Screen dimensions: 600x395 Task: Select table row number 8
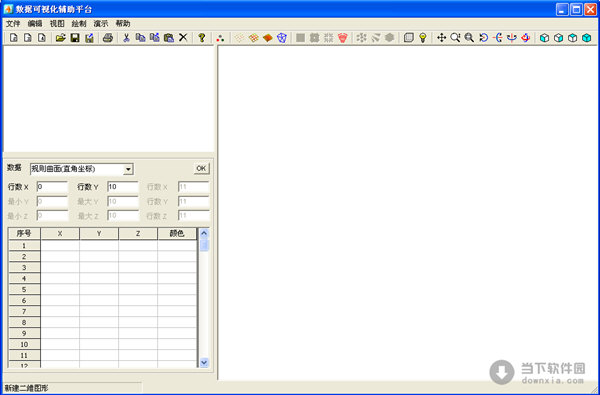click(24, 322)
